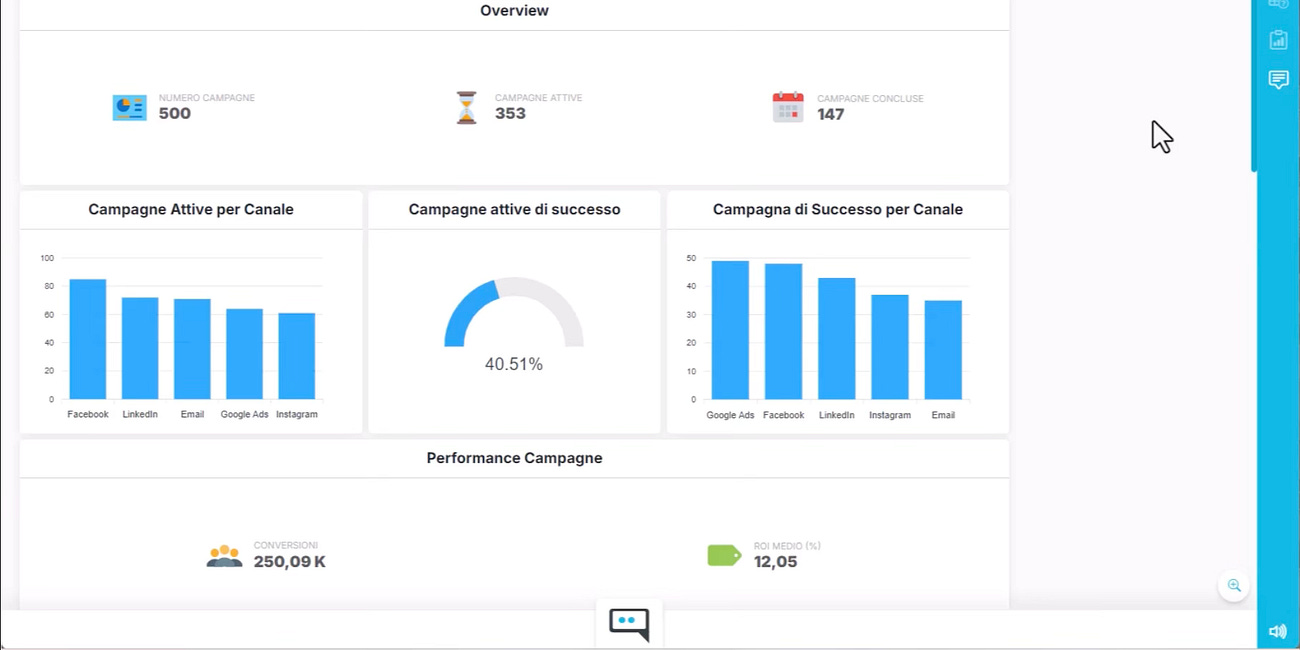Mute audio via the speaker icon

pyautogui.click(x=1277, y=630)
